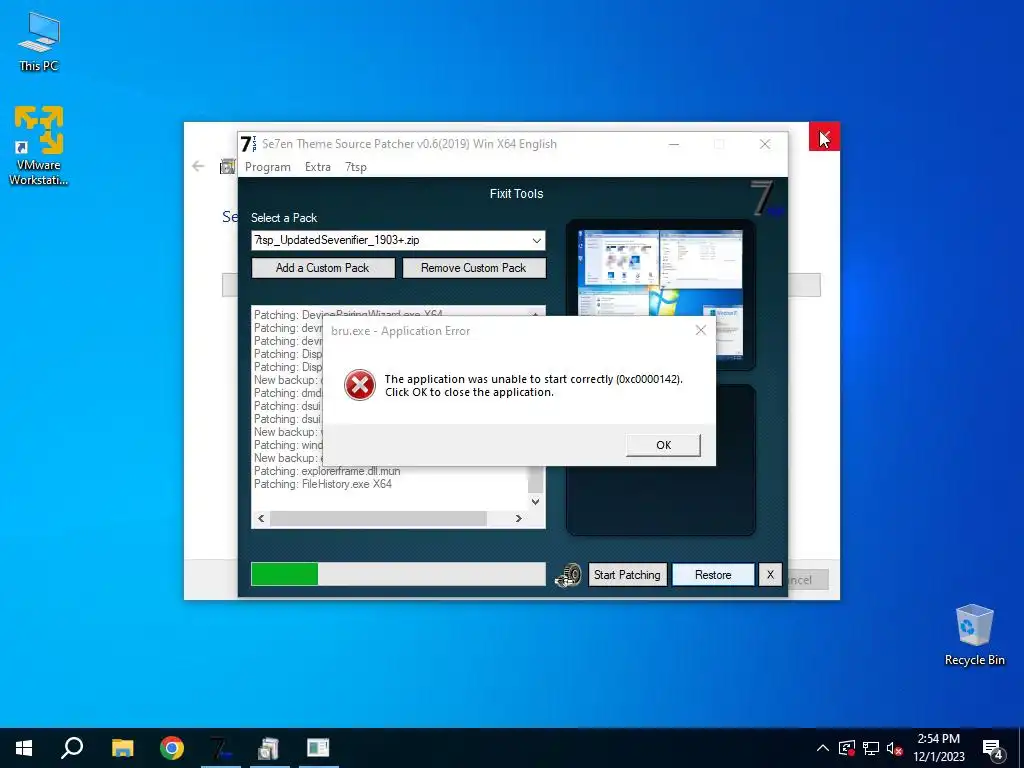Close the Se7en Theme Source Patcher window
The width and height of the screenshot is (1024, 768).
pos(765,144)
